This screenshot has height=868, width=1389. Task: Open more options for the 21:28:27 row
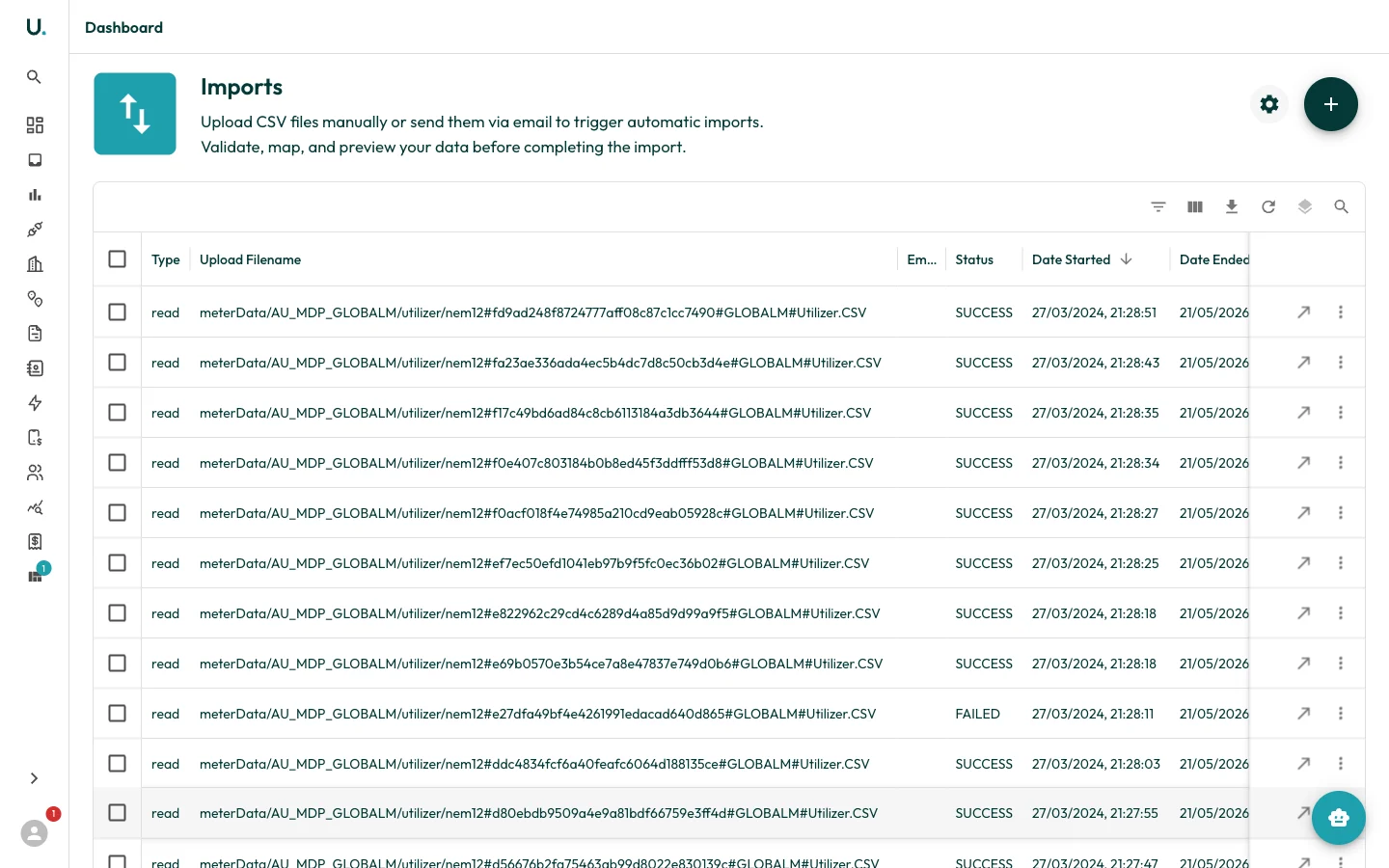tap(1341, 513)
